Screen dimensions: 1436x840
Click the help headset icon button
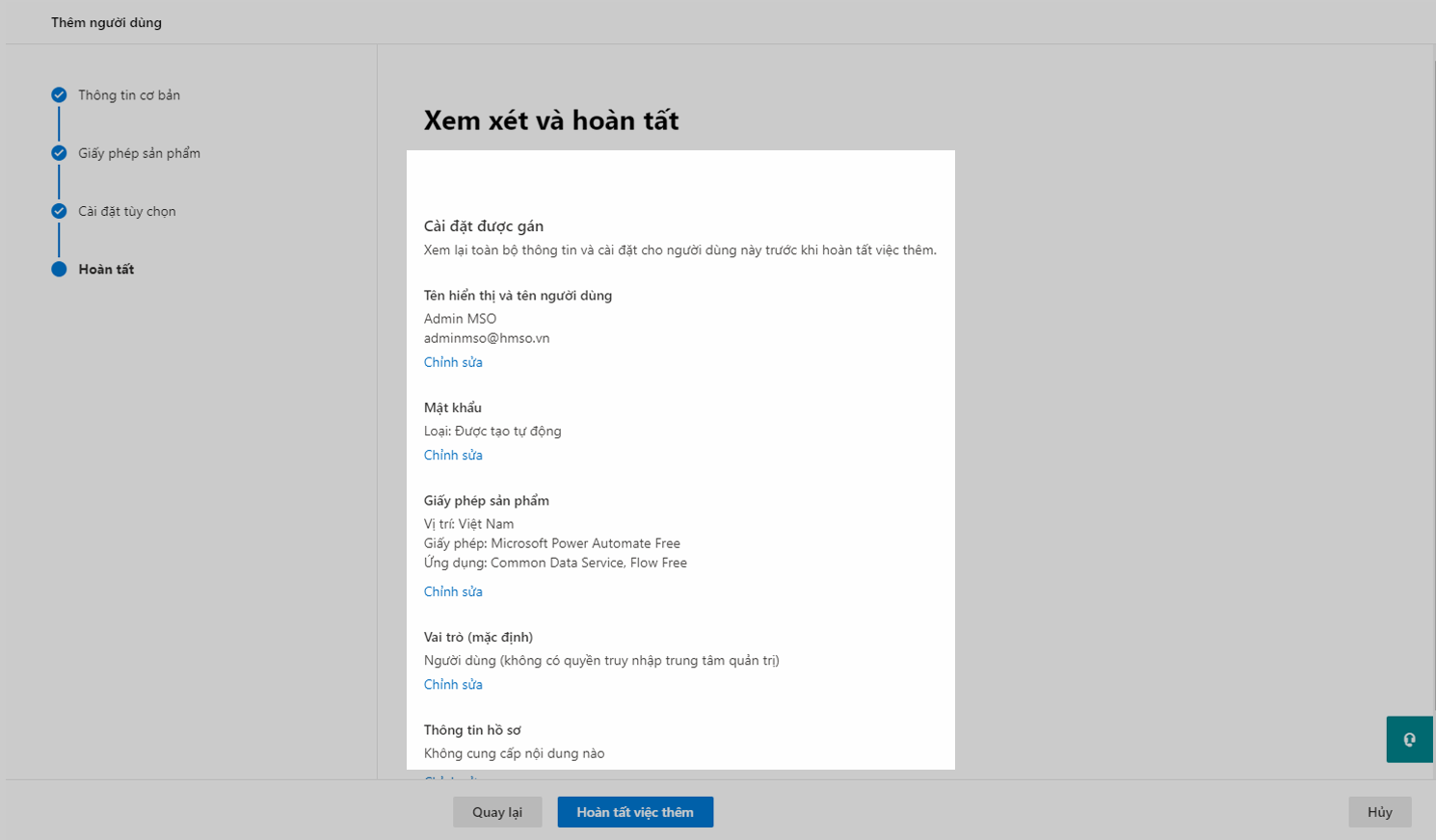point(1409,740)
